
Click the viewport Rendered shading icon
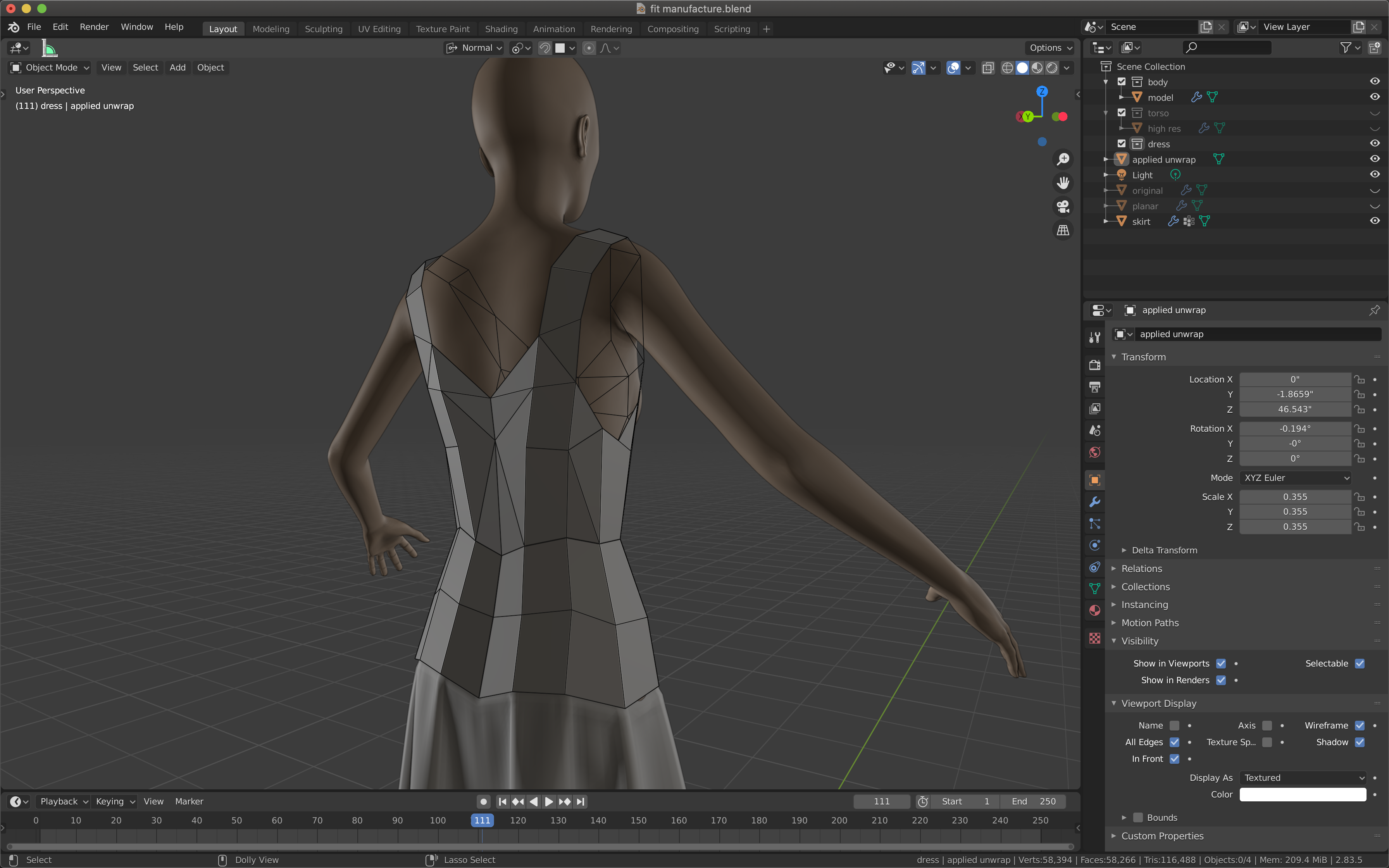[x=1050, y=67]
